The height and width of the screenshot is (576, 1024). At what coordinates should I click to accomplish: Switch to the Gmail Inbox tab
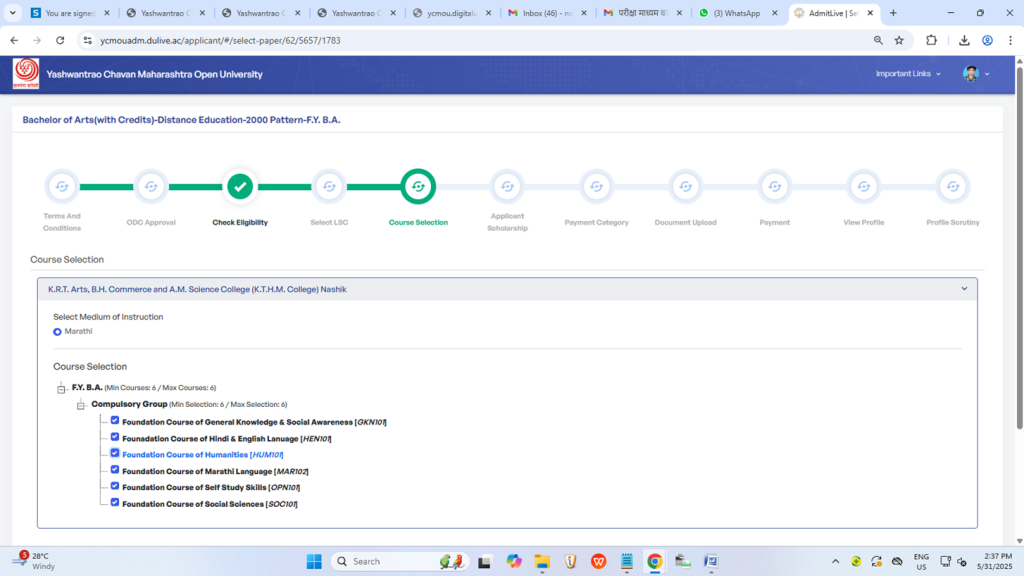[x=546, y=13]
